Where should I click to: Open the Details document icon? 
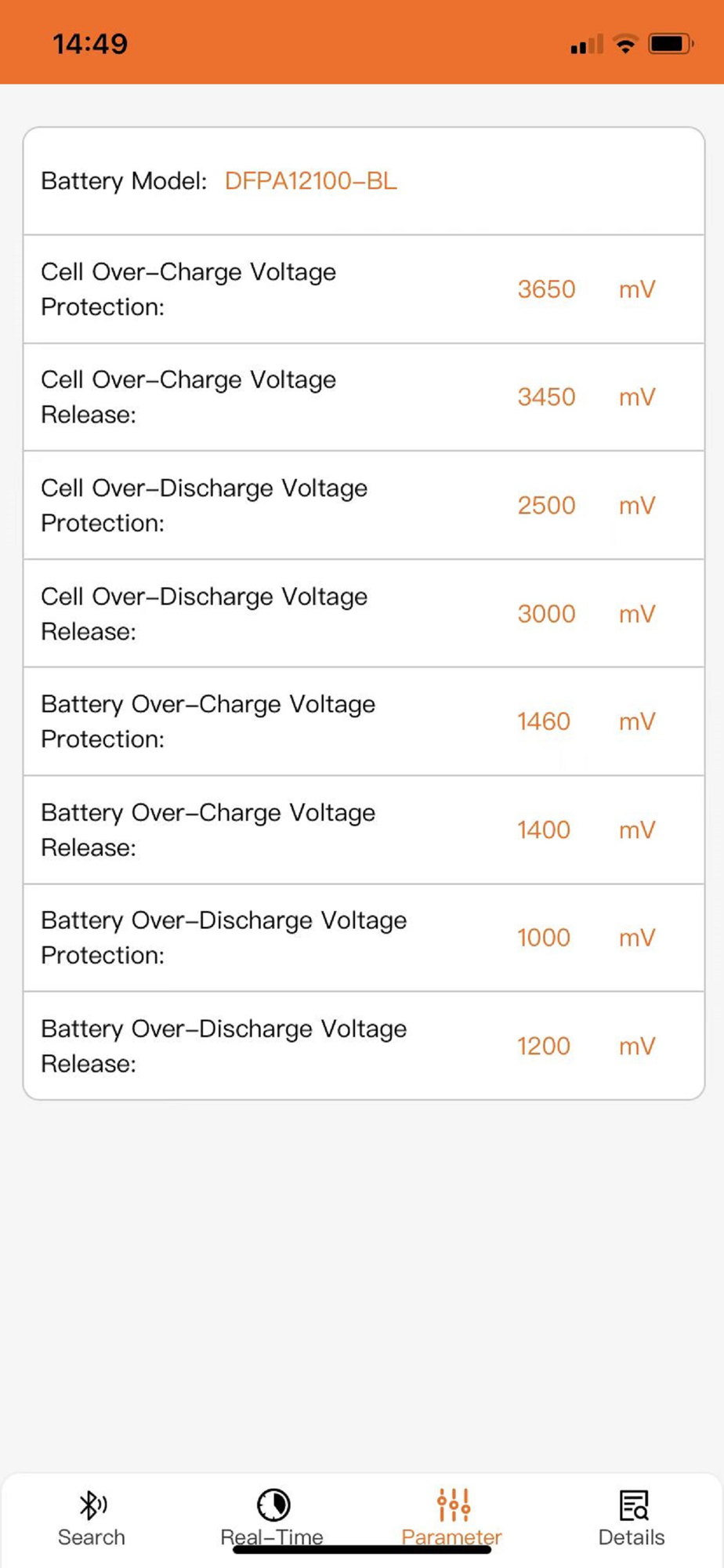[x=633, y=1504]
